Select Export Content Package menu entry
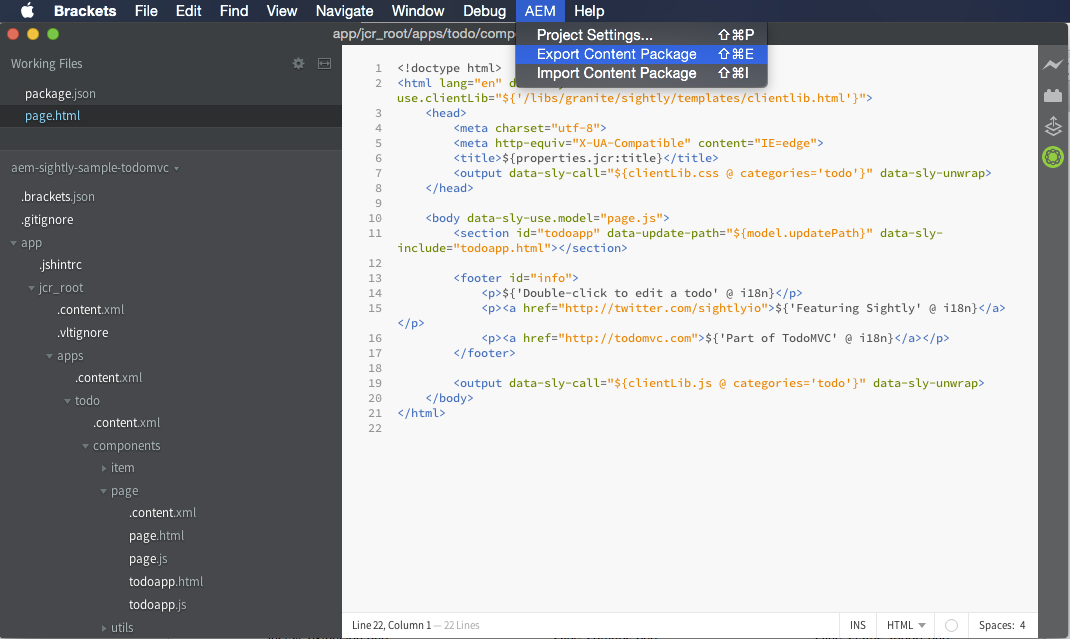Screen dimensions: 1070x639 click(x=641, y=54)
